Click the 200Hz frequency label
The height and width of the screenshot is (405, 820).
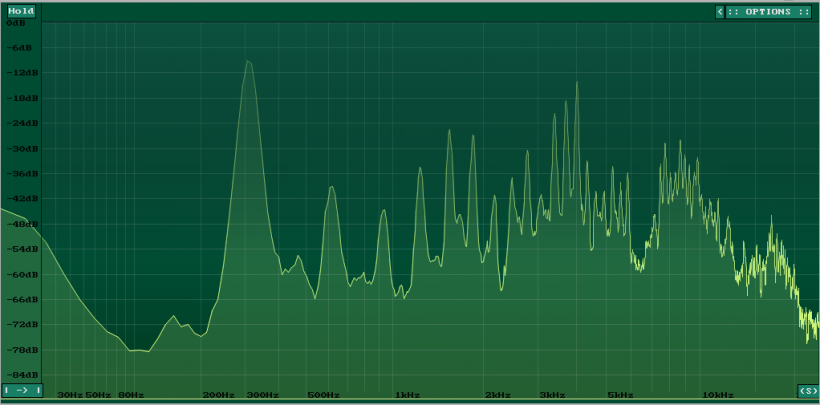(x=218, y=395)
